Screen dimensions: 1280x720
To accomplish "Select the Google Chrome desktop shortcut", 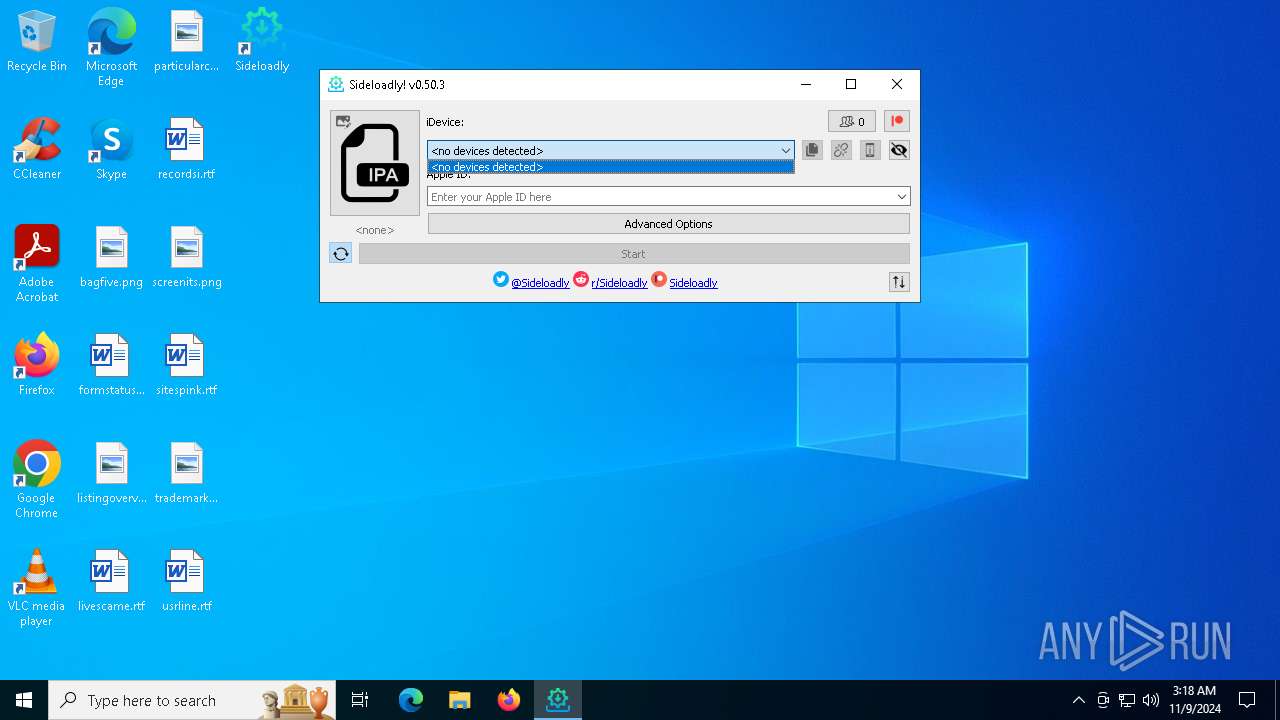I will 37,480.
